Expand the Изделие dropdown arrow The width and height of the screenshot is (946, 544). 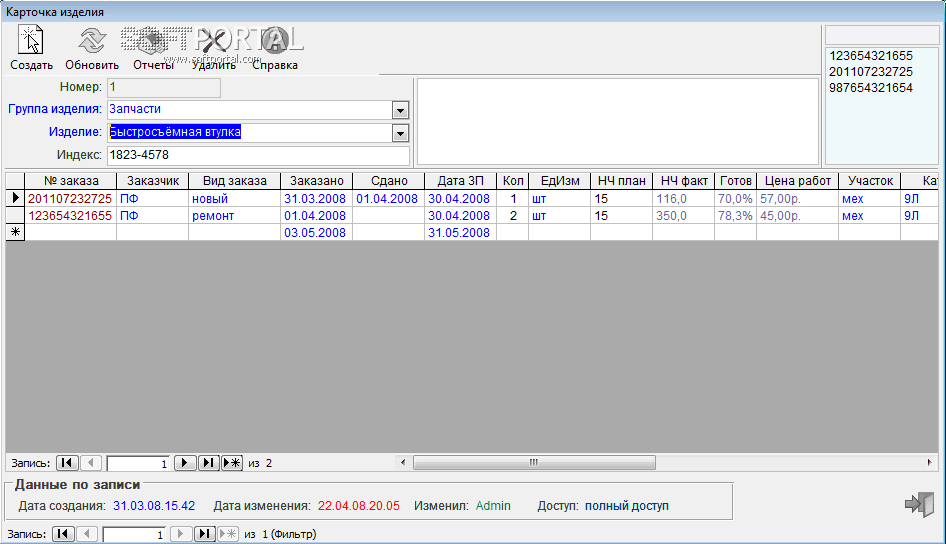[x=400, y=133]
